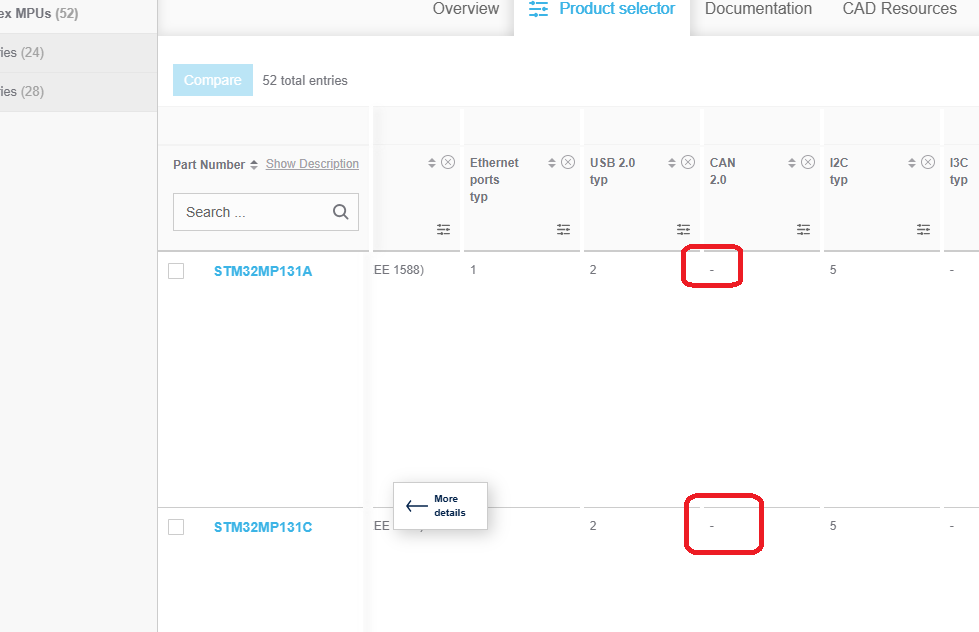Viewport: 979px width, 632px height.
Task: Clear the Ethernet ports filter using its X icon
Action: coord(568,161)
